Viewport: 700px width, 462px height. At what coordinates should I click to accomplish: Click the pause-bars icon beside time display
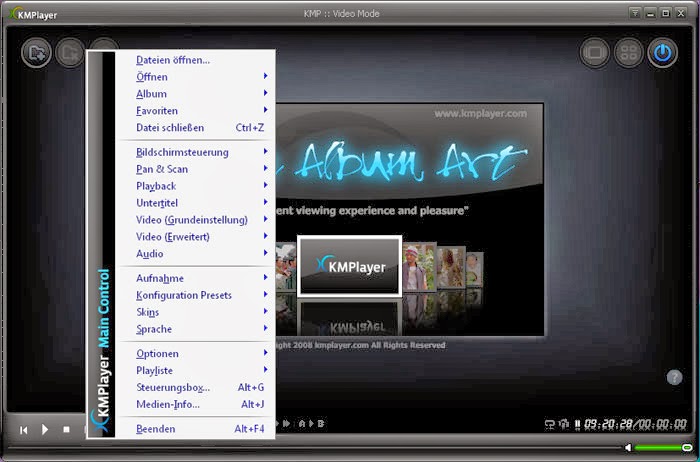(x=577, y=424)
